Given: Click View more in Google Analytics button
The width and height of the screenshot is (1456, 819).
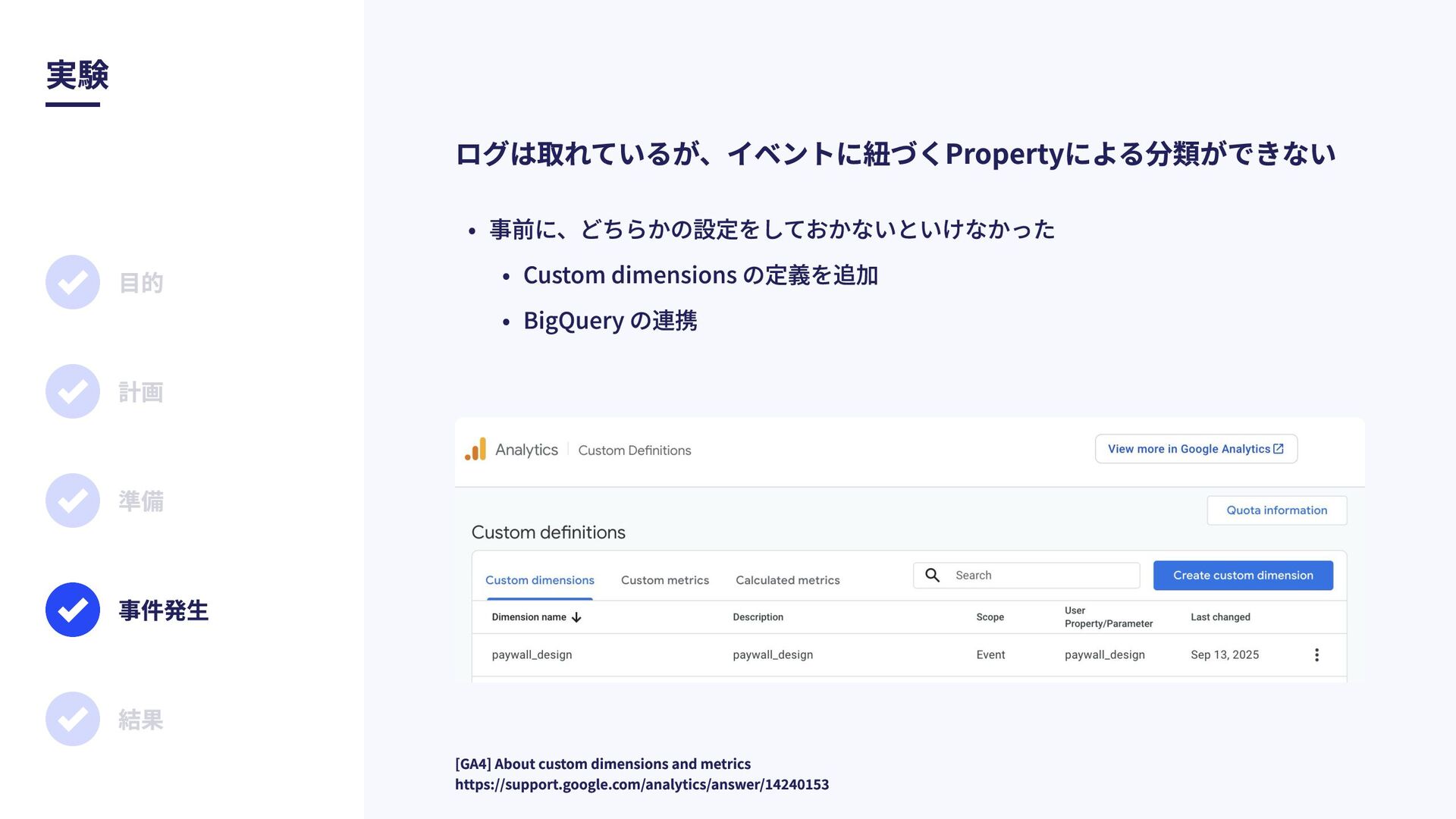Looking at the screenshot, I should (1196, 449).
